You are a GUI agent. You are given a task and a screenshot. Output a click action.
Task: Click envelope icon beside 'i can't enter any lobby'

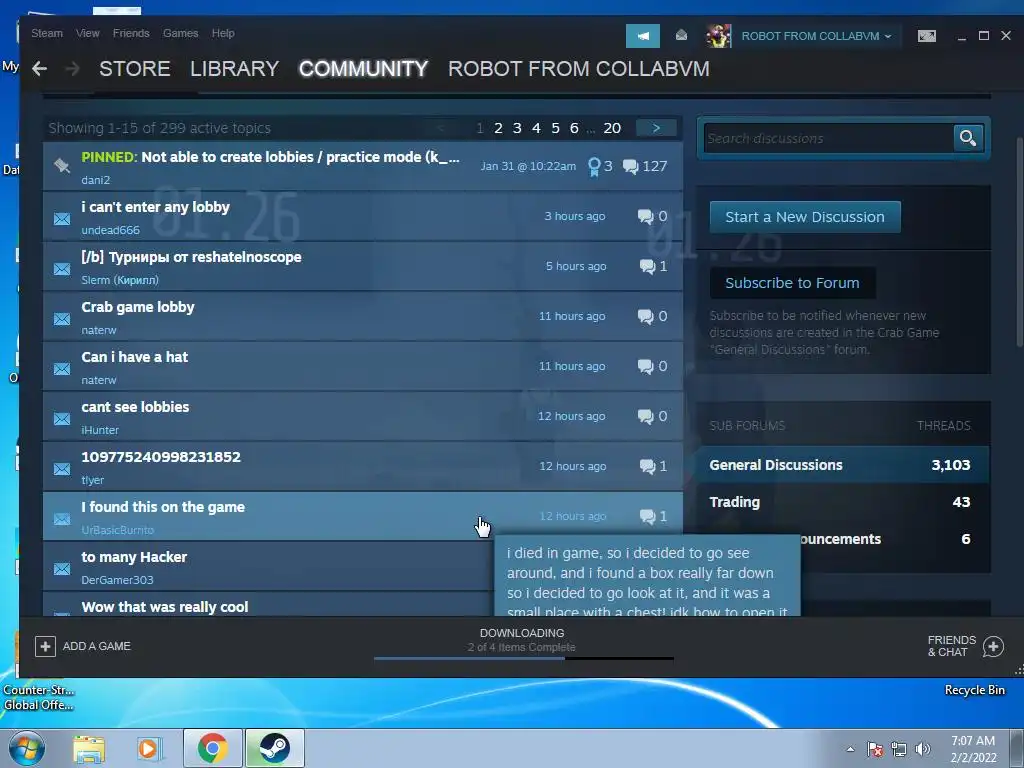[x=62, y=218]
